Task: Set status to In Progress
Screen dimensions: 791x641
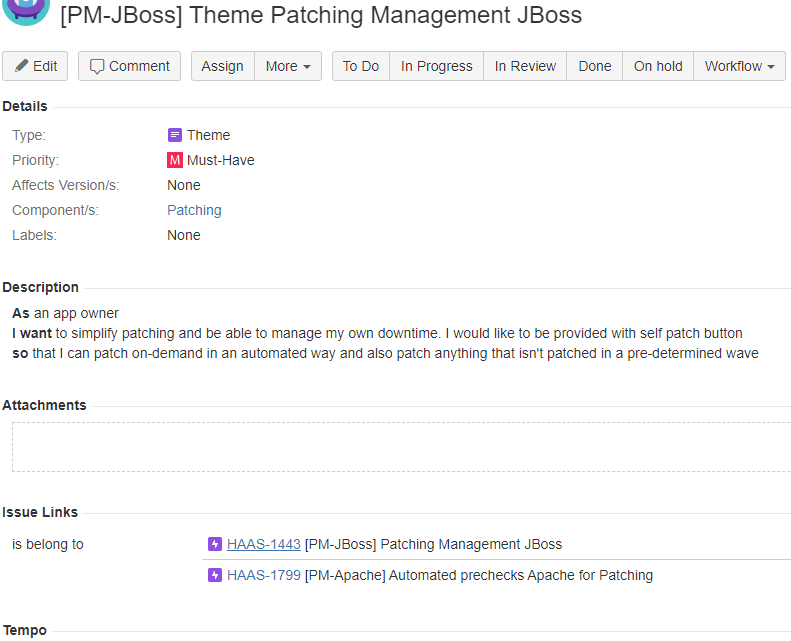Action: pyautogui.click(x=436, y=66)
